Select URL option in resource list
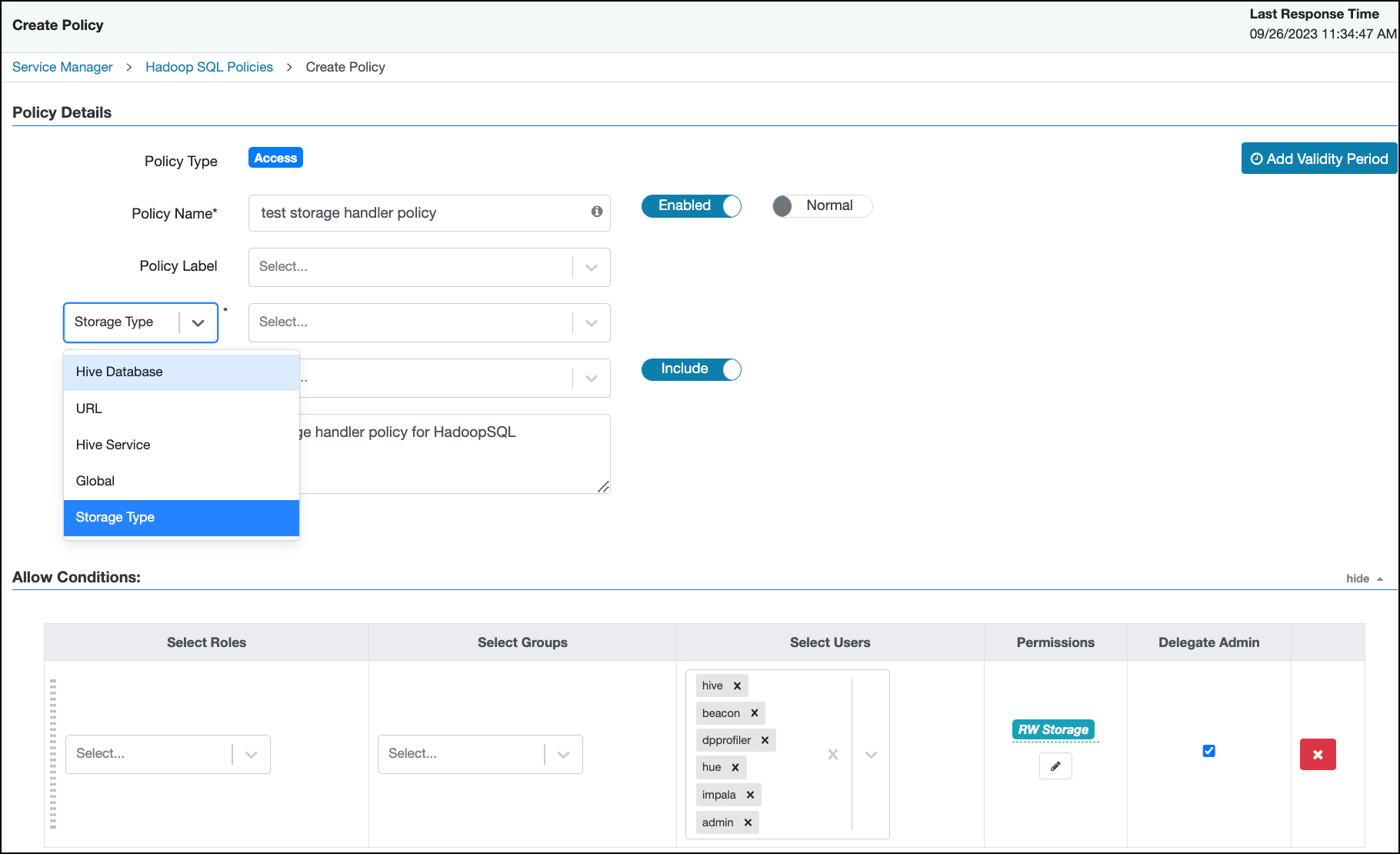Image resolution: width=1400 pixels, height=854 pixels. point(89,409)
